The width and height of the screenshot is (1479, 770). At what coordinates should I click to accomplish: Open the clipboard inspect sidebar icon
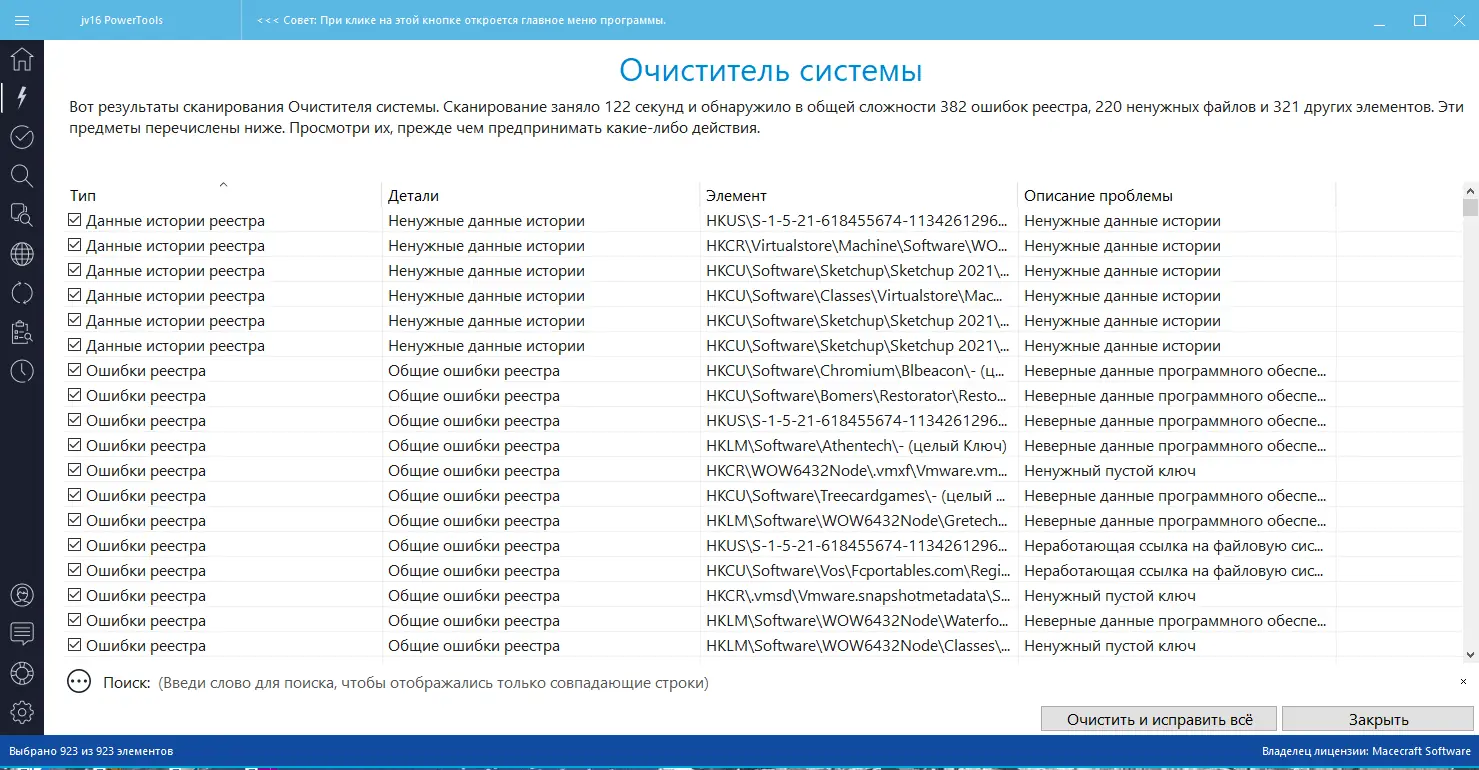22,332
